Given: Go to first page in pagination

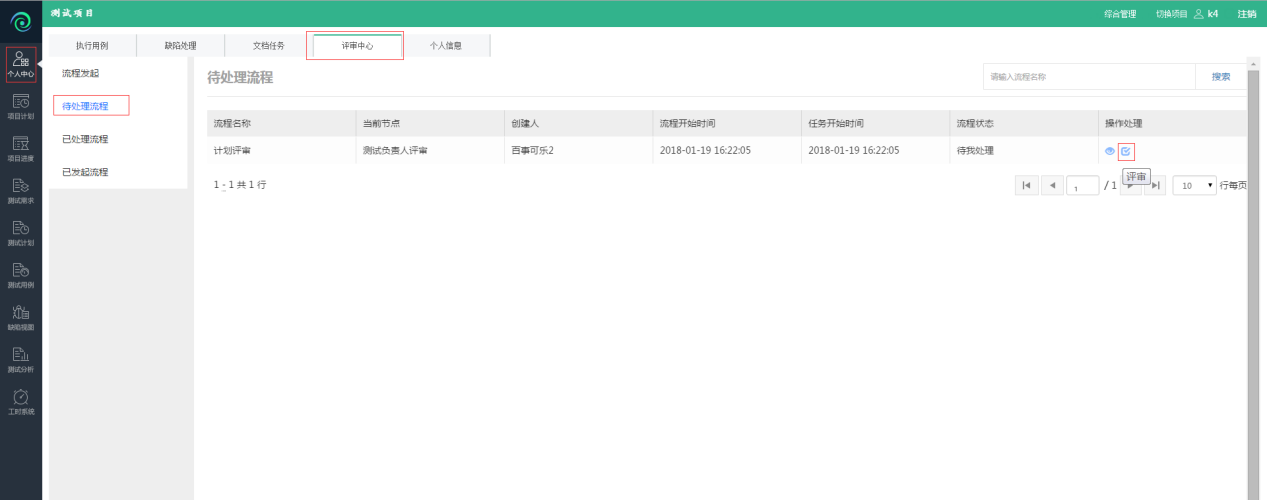Looking at the screenshot, I should tap(1026, 185).
